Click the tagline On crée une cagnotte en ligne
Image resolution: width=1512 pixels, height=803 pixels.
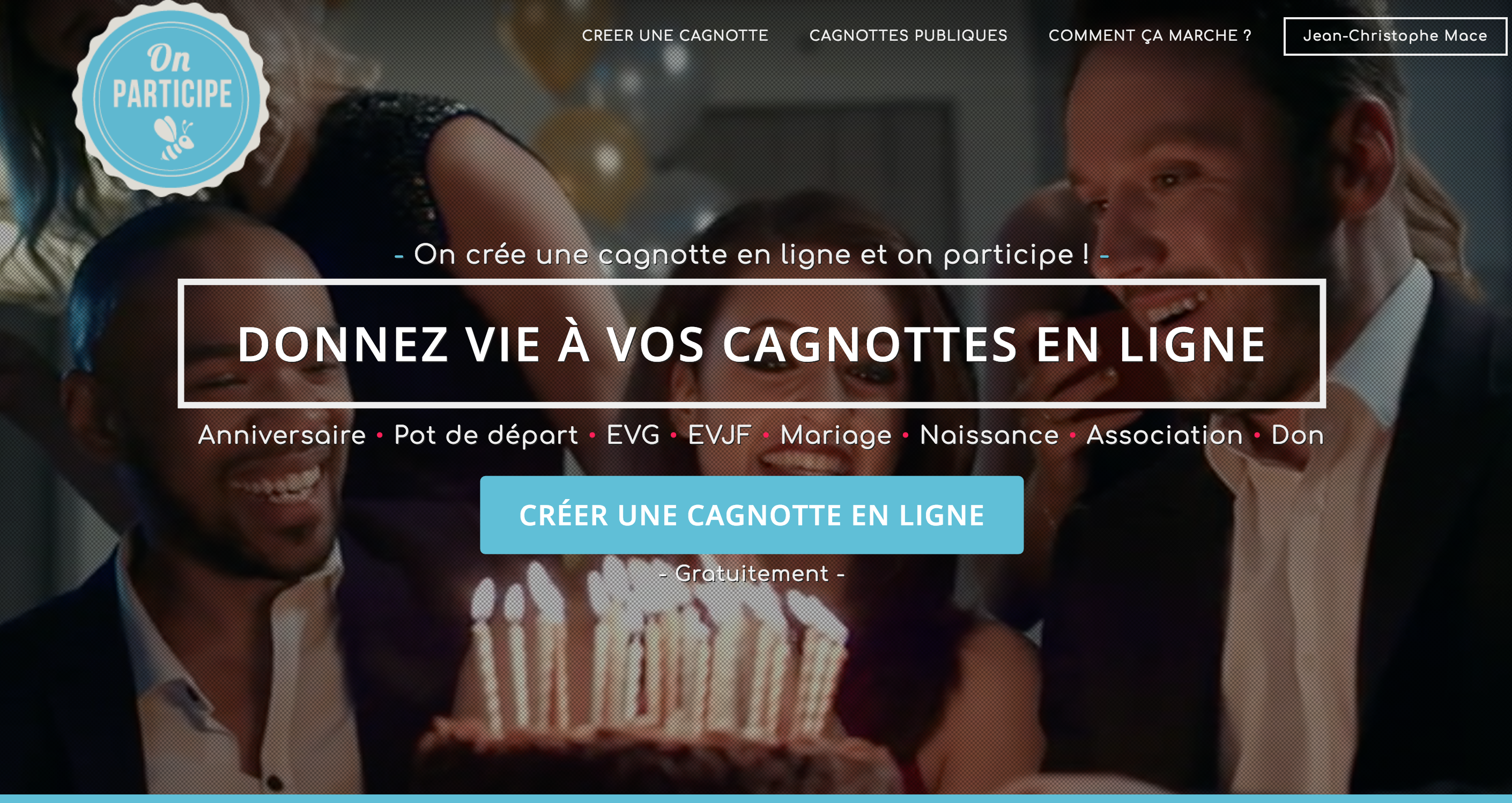click(751, 254)
